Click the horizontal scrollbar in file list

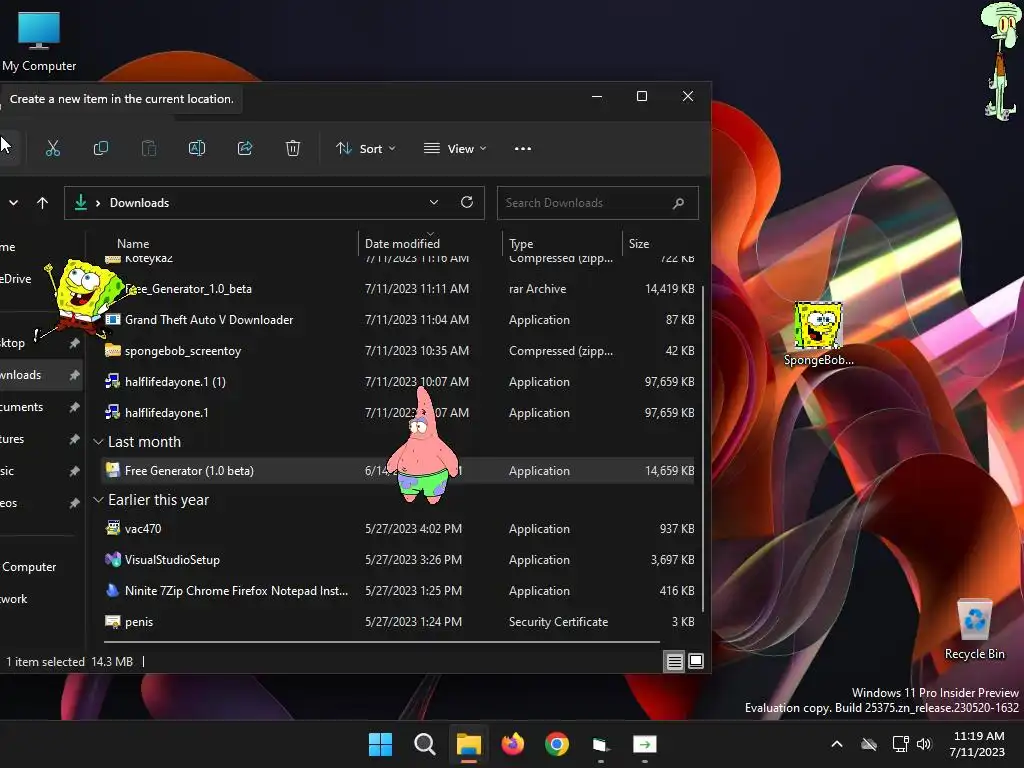[x=382, y=643]
